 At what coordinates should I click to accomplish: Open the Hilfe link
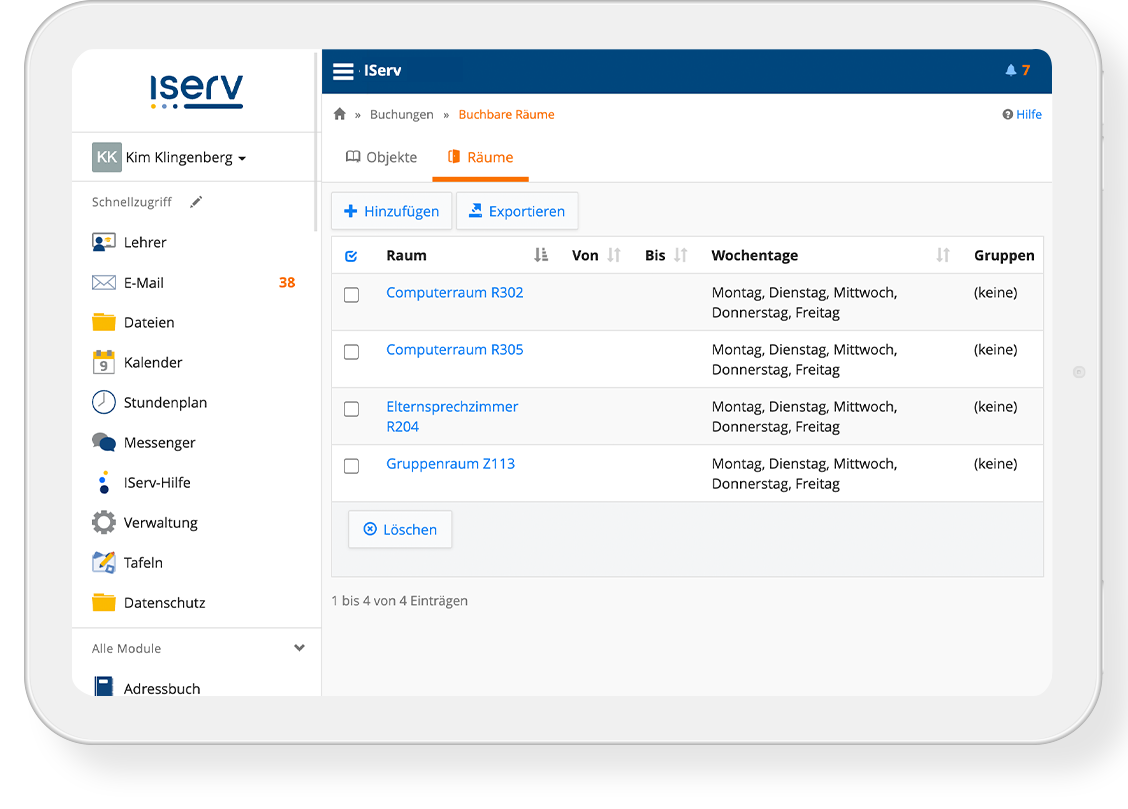1029,114
